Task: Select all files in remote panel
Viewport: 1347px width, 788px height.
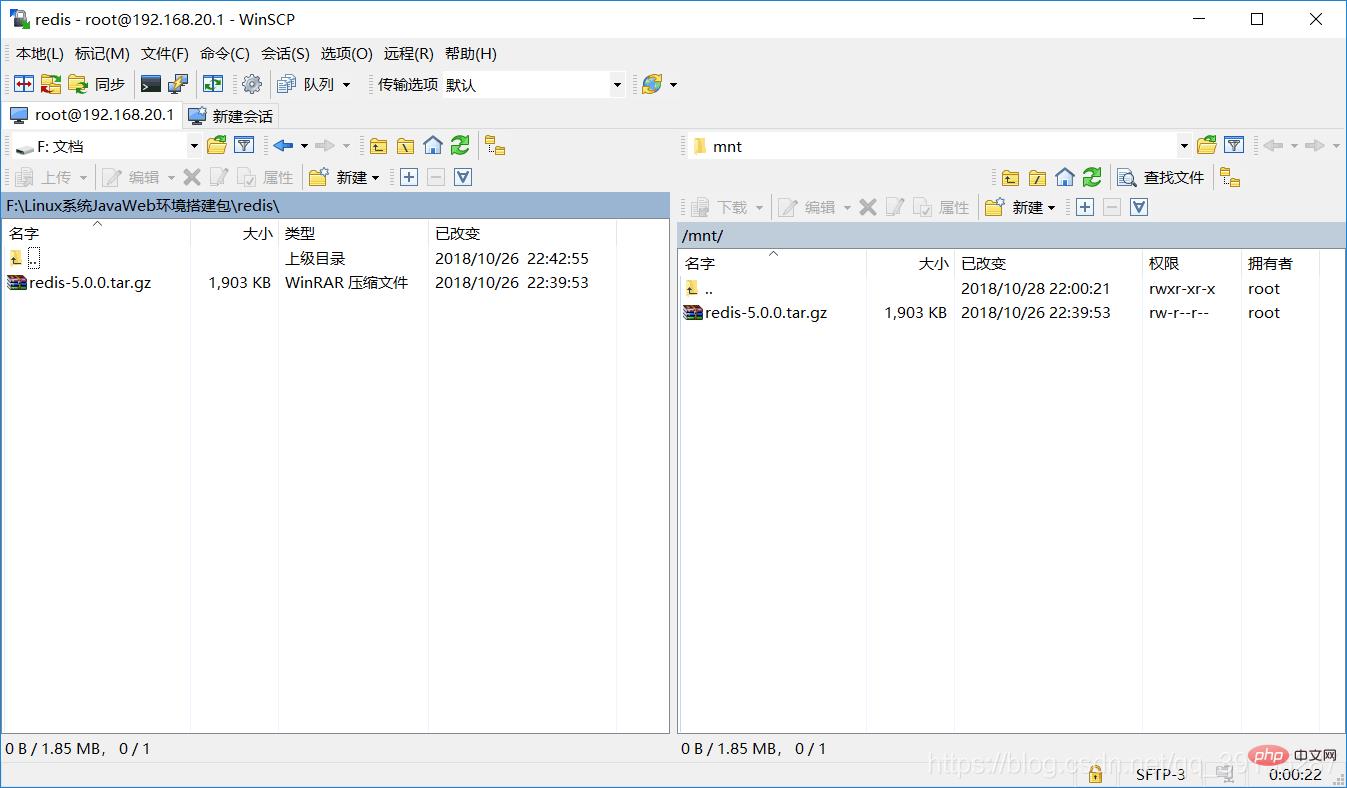Action: click(1085, 207)
